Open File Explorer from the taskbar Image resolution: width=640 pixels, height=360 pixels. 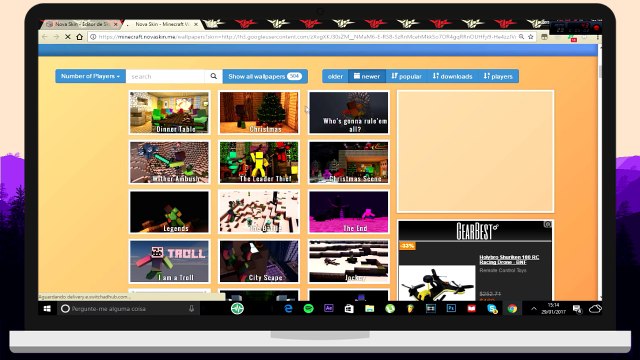(369, 309)
